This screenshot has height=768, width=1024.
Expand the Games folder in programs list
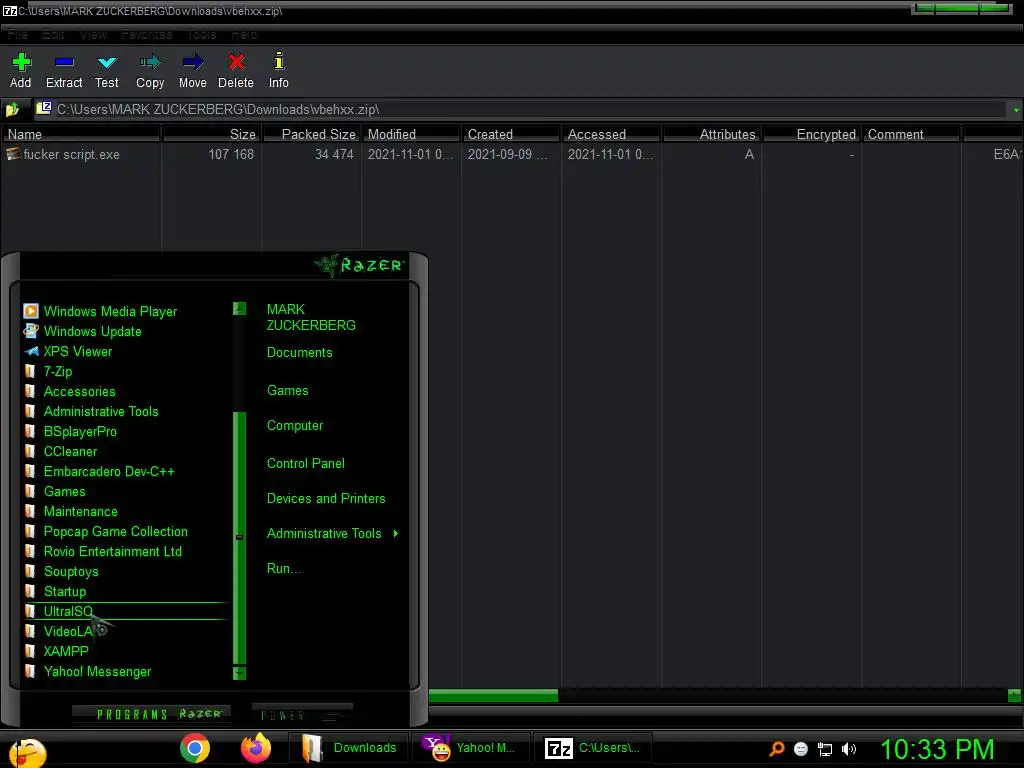pos(55,491)
